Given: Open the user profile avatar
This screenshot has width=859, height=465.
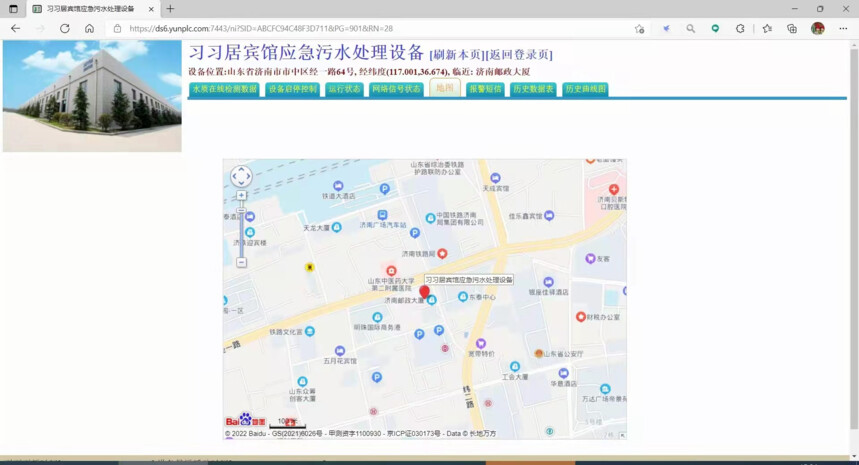Looking at the screenshot, I should point(818,28).
